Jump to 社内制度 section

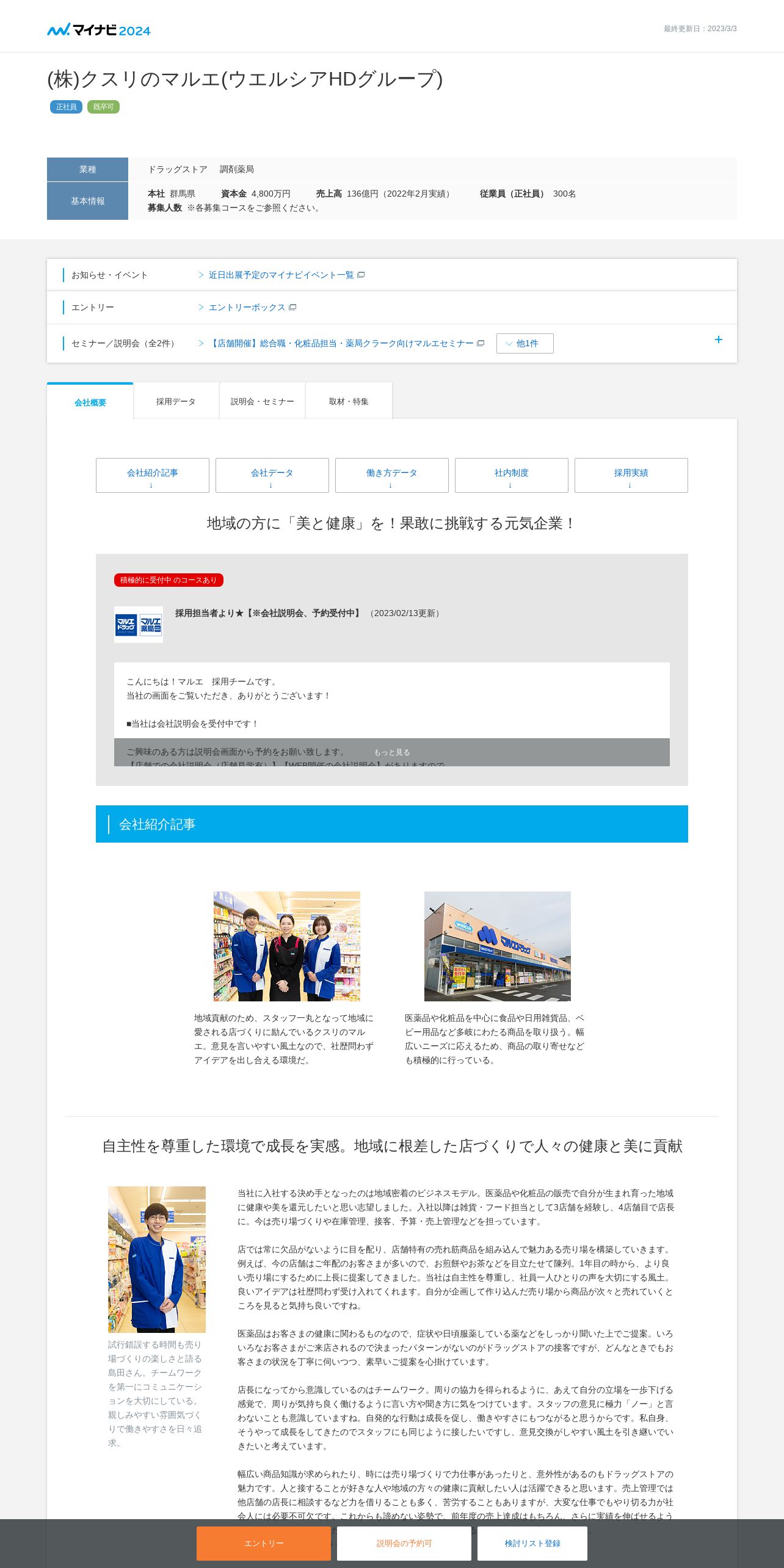coord(512,475)
